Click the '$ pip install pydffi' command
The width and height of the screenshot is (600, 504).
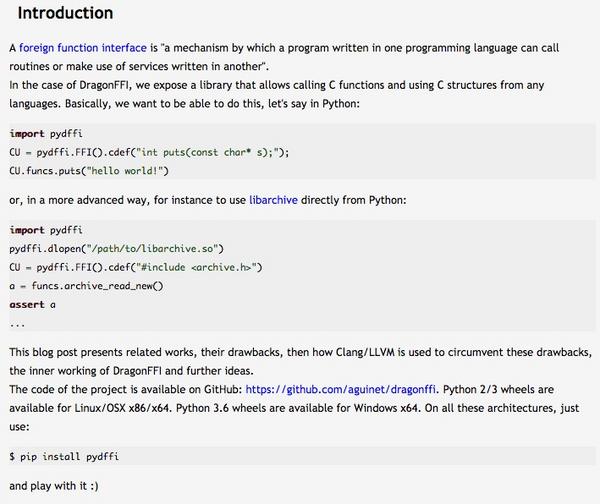pyautogui.click(x=64, y=457)
